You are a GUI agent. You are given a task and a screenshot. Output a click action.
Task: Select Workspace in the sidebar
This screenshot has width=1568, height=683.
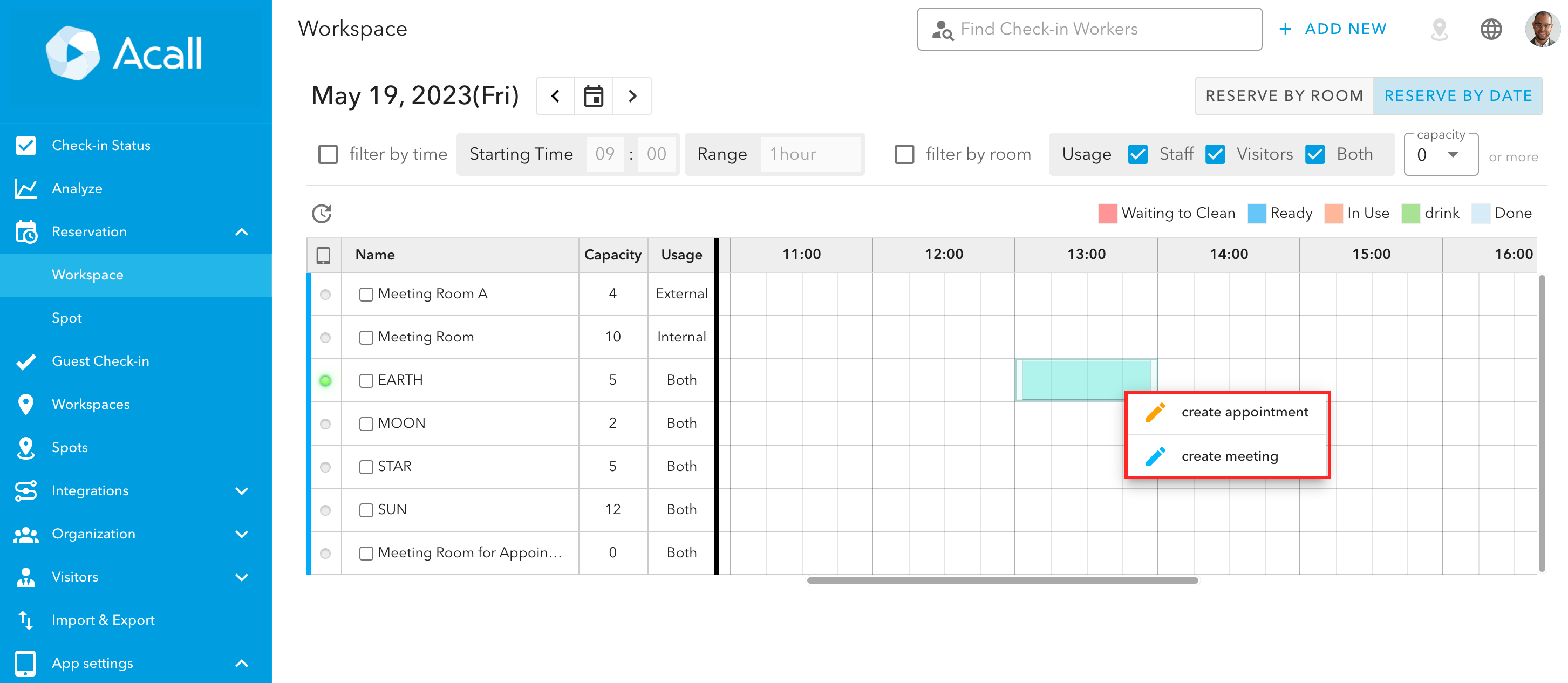pos(136,275)
